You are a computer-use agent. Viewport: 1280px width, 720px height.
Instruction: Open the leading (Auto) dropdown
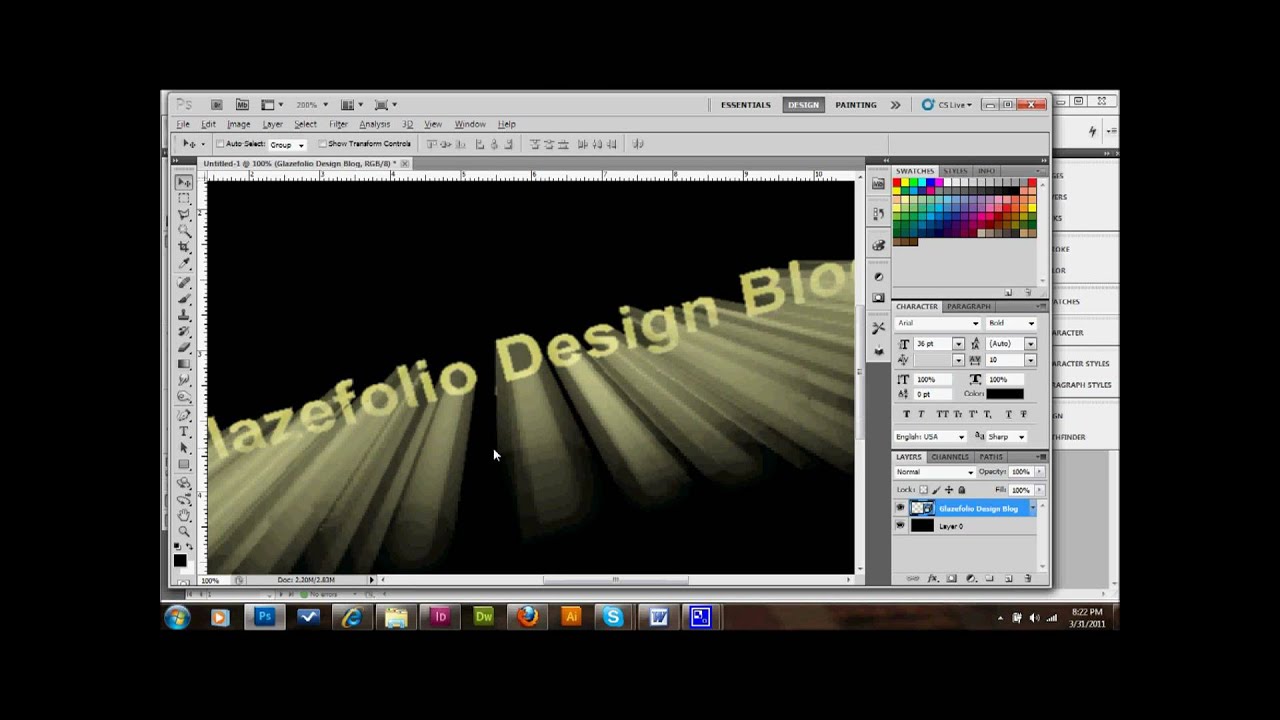[1030, 344]
